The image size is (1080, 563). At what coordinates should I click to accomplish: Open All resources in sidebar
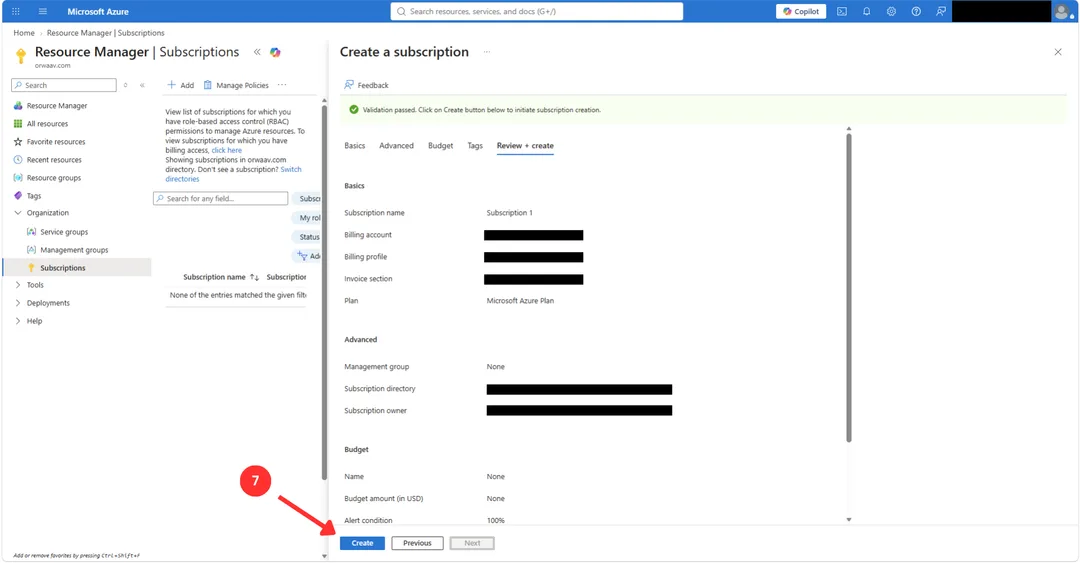pyautogui.click(x=47, y=123)
